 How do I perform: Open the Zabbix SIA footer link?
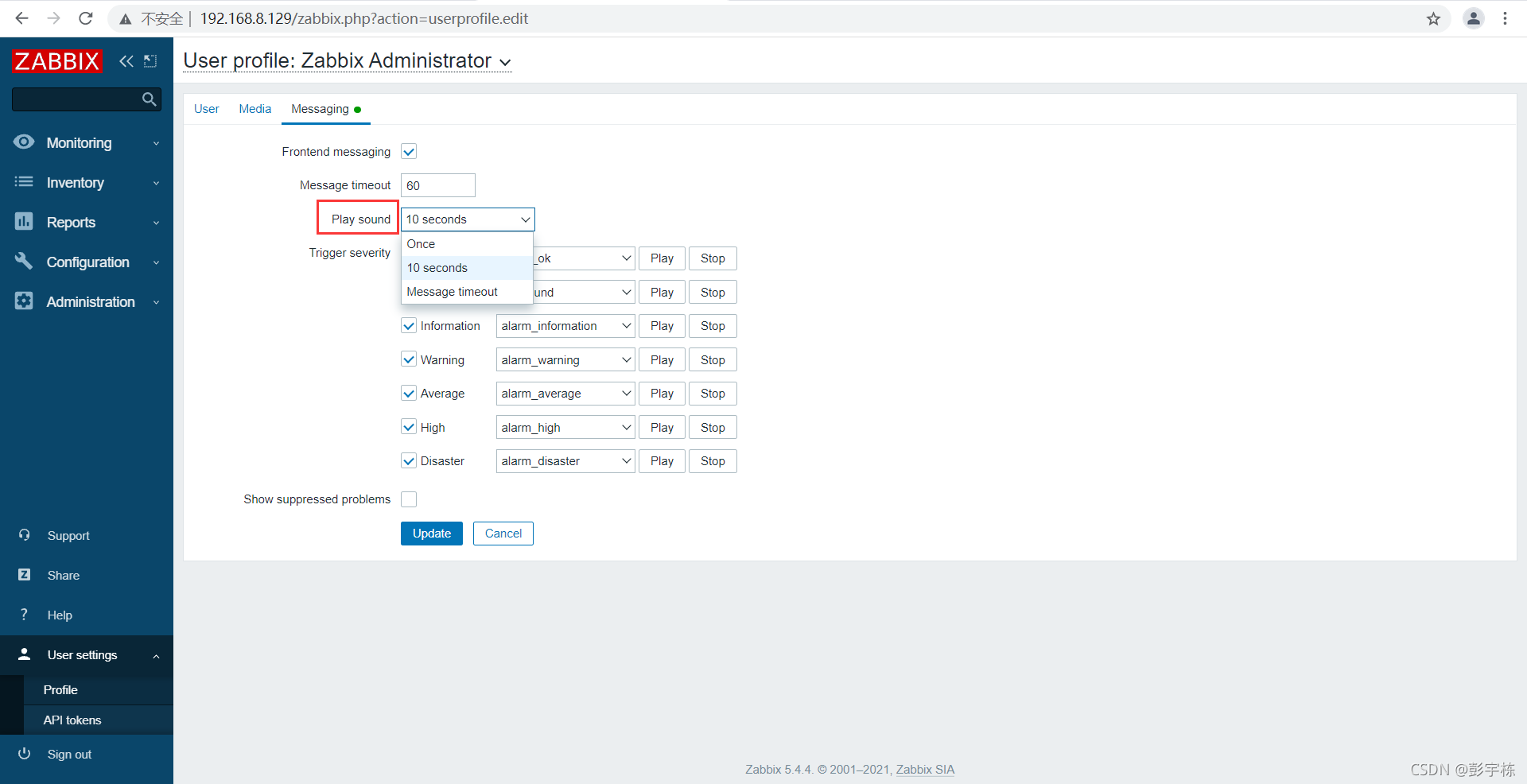(x=925, y=770)
